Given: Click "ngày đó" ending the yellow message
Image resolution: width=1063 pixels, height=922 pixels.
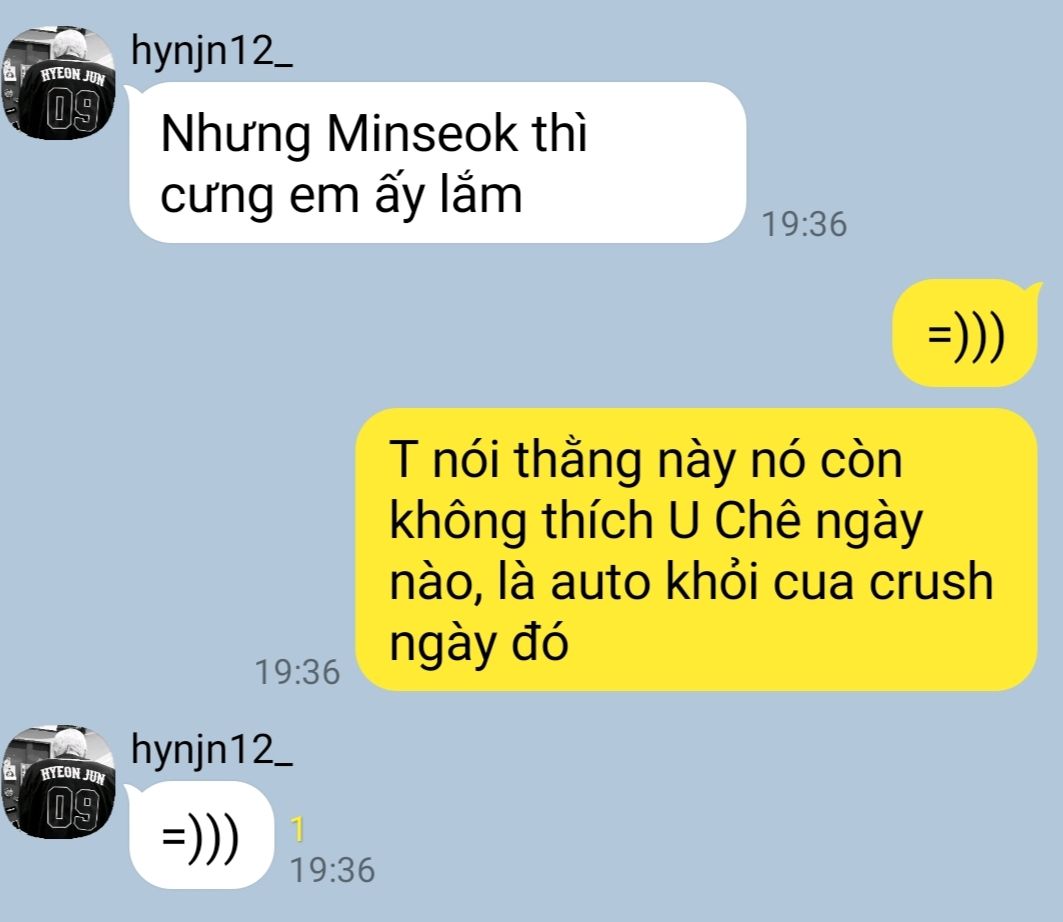Looking at the screenshot, I should [479, 644].
